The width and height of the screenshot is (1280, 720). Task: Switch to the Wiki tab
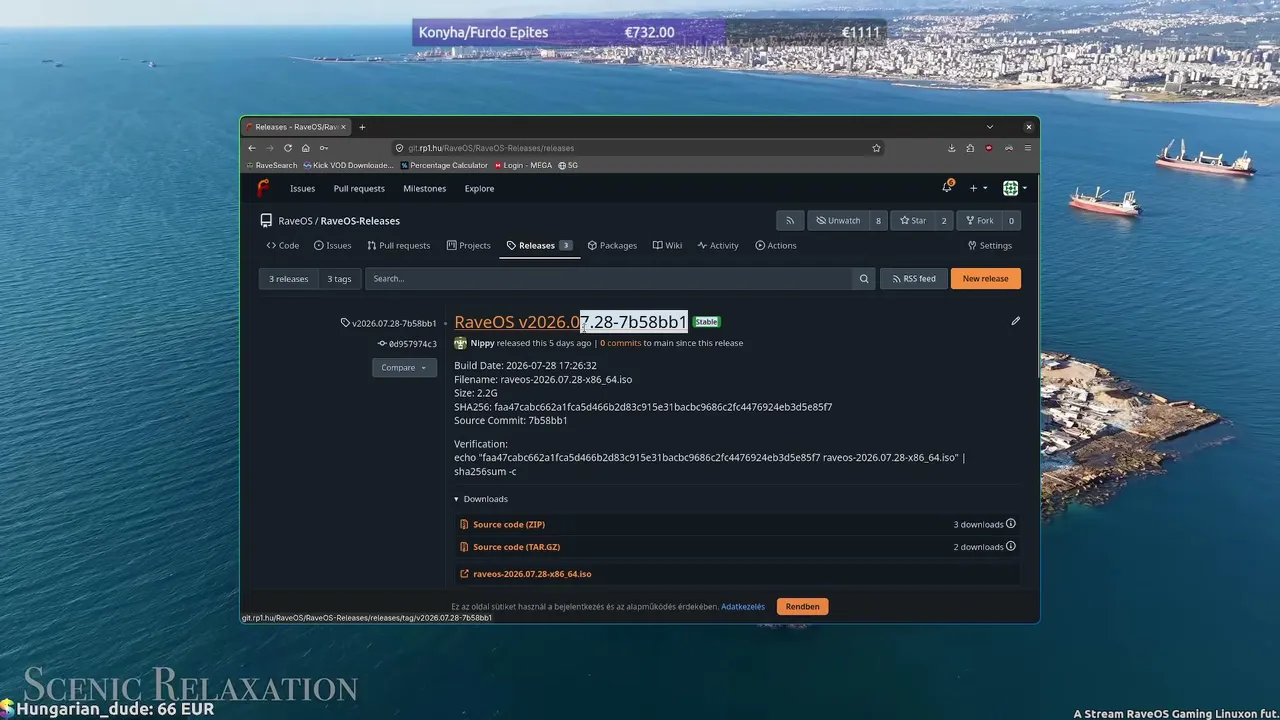(667, 245)
